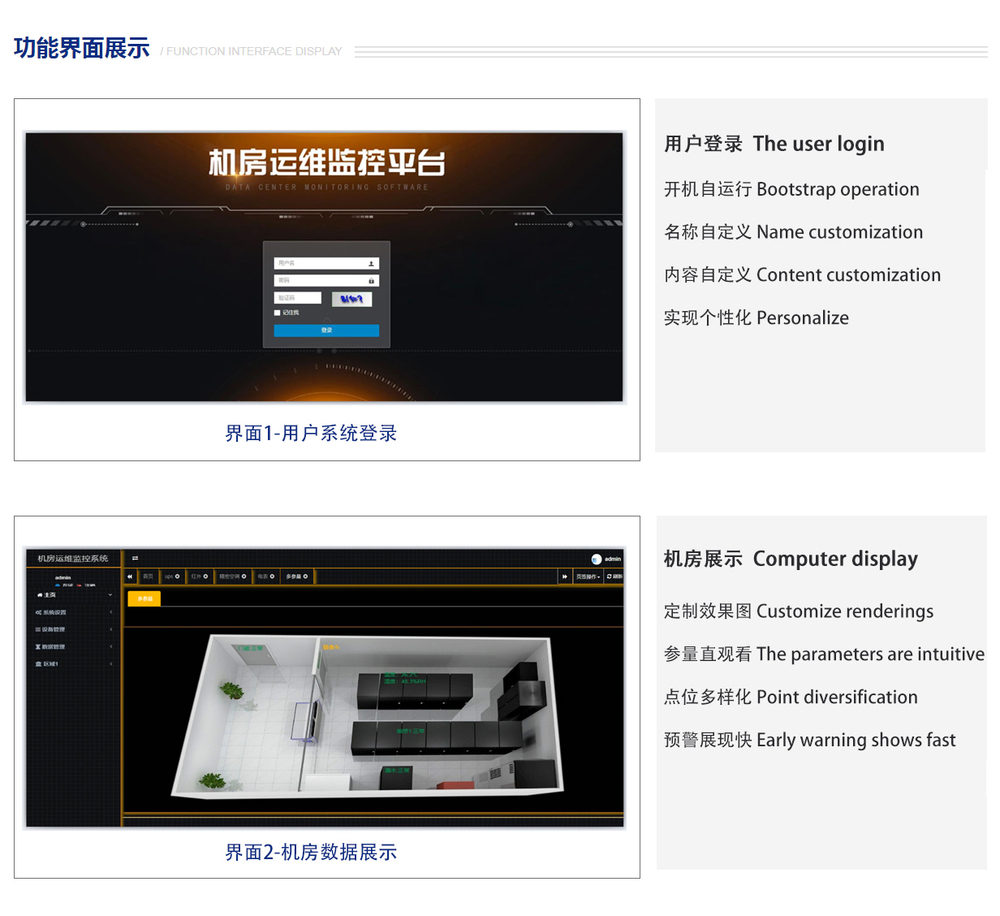The width and height of the screenshot is (1000, 916).
Task: Expand the 数据管理 sidebar menu
Action: (70, 647)
